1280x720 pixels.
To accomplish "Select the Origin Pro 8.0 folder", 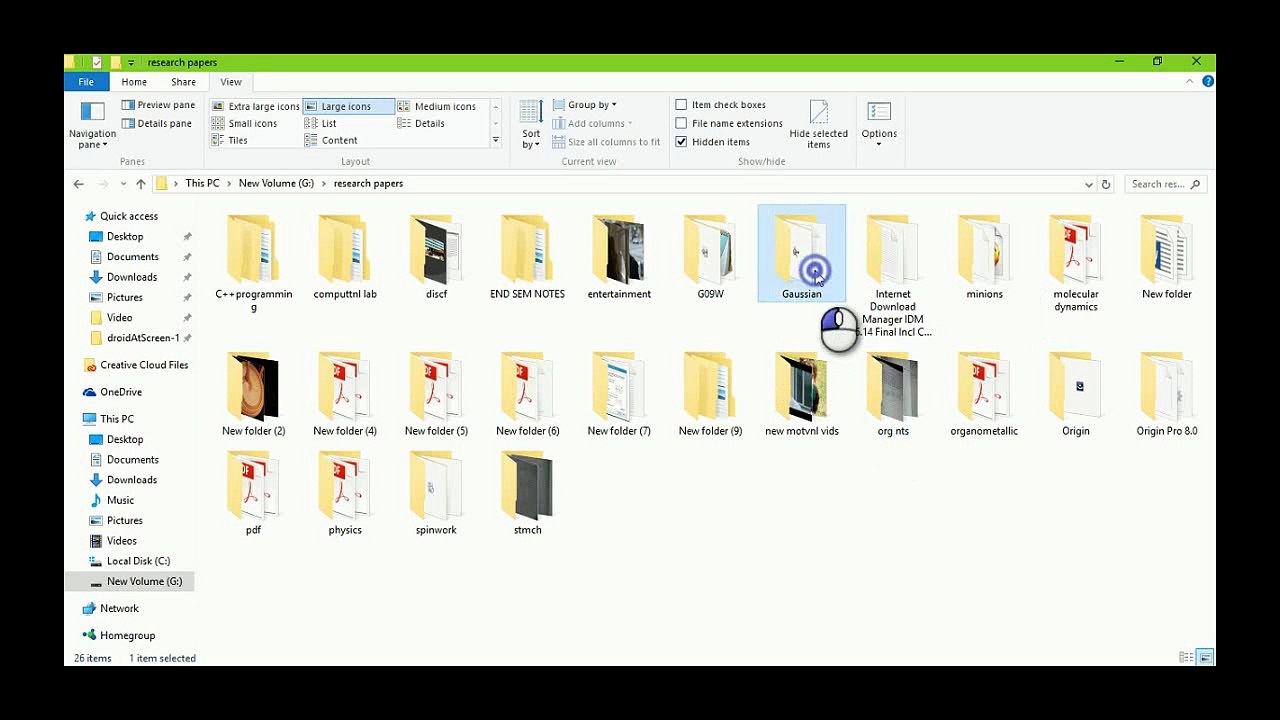I will 1167,394.
